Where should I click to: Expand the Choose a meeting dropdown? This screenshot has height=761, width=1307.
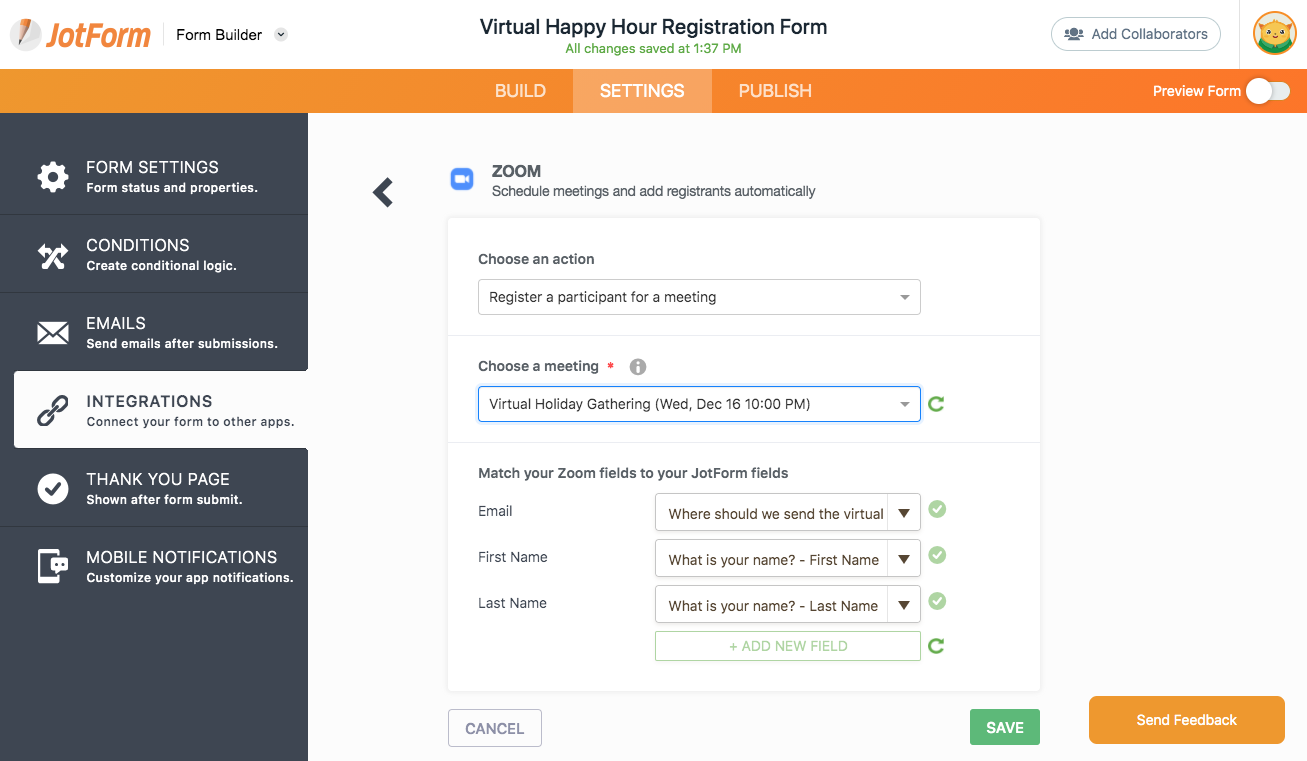point(699,404)
